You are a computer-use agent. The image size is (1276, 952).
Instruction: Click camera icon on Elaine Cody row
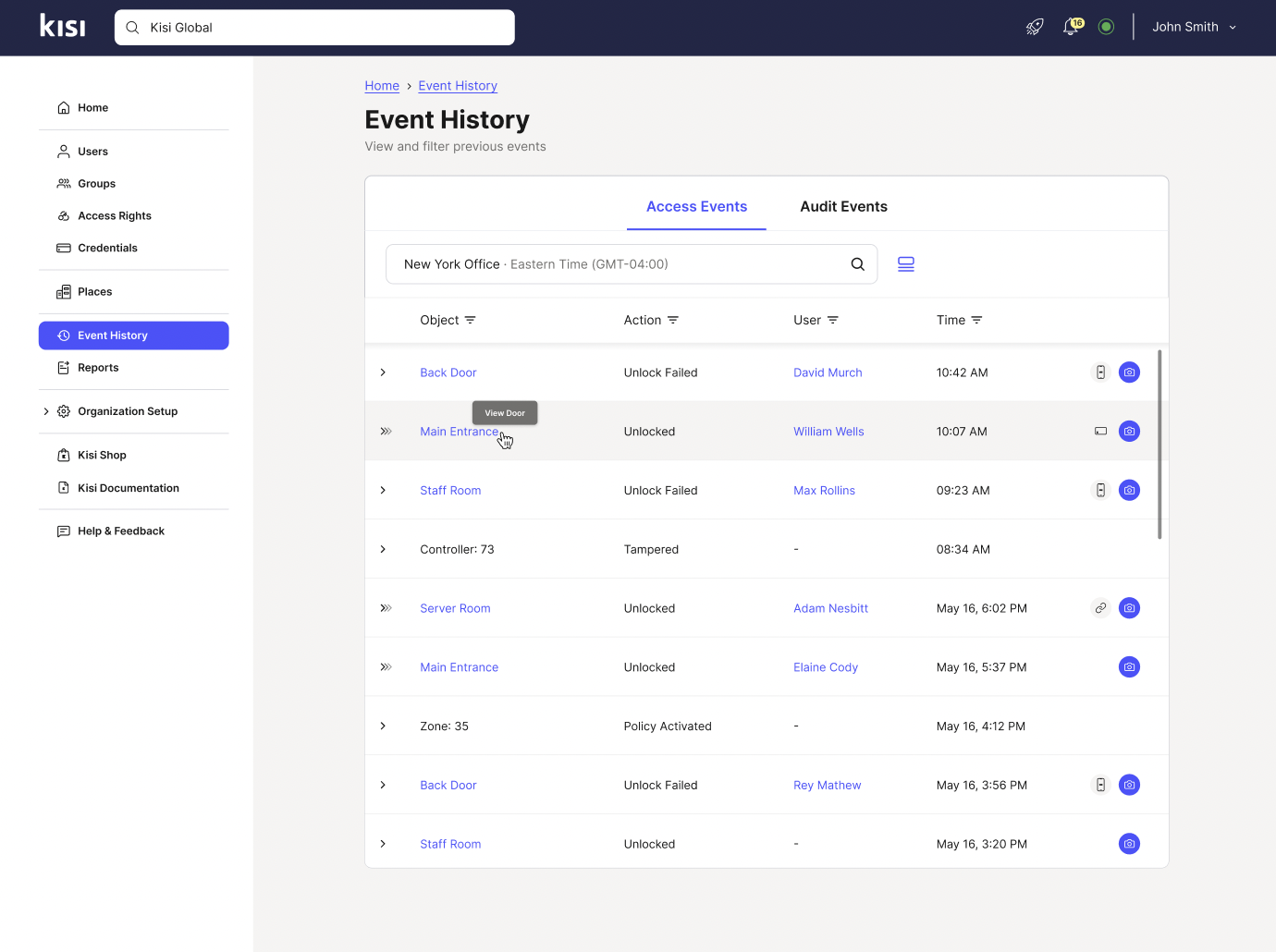1129,667
